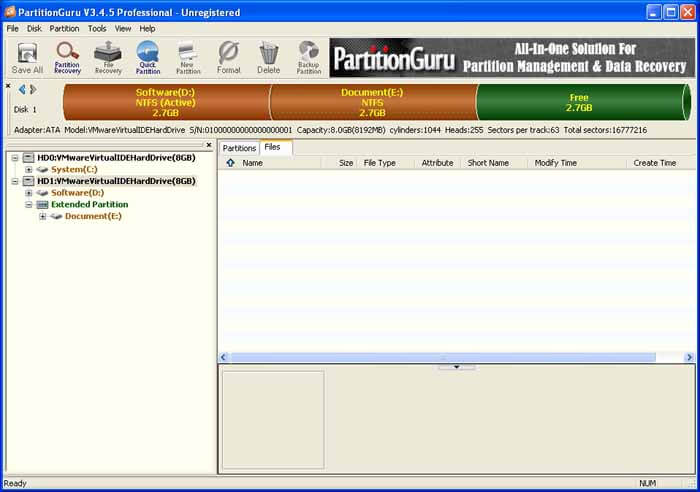This screenshot has width=700, height=492.
Task: Select HD1:VMwareVirtualIDEHardDrive(8GB) in tree
Action: (116, 181)
